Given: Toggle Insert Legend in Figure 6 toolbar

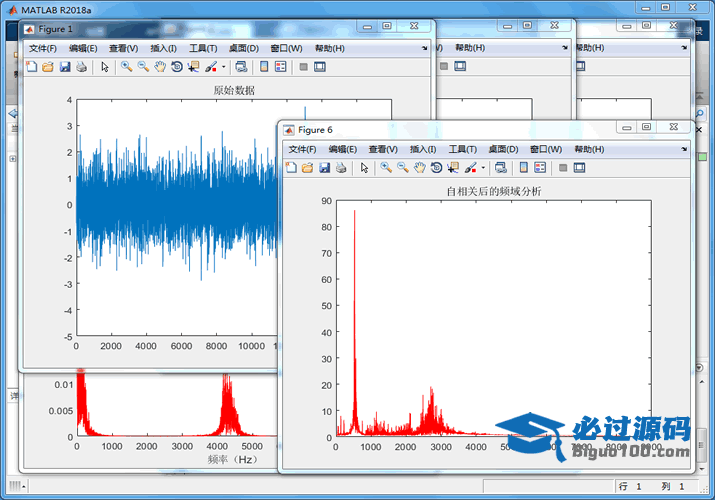Looking at the screenshot, I should coord(539,167).
